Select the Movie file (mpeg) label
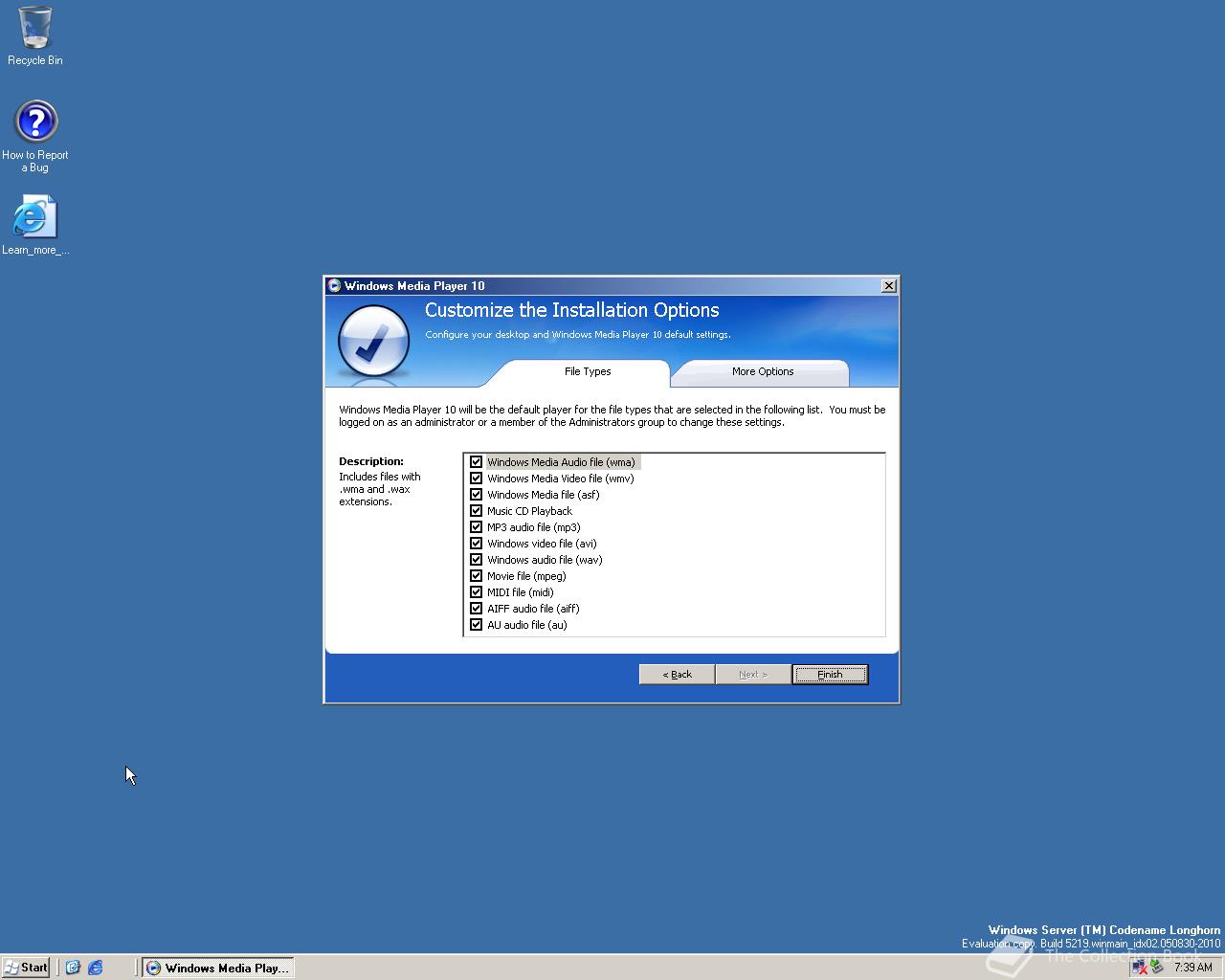The image size is (1225, 980). coord(526,576)
